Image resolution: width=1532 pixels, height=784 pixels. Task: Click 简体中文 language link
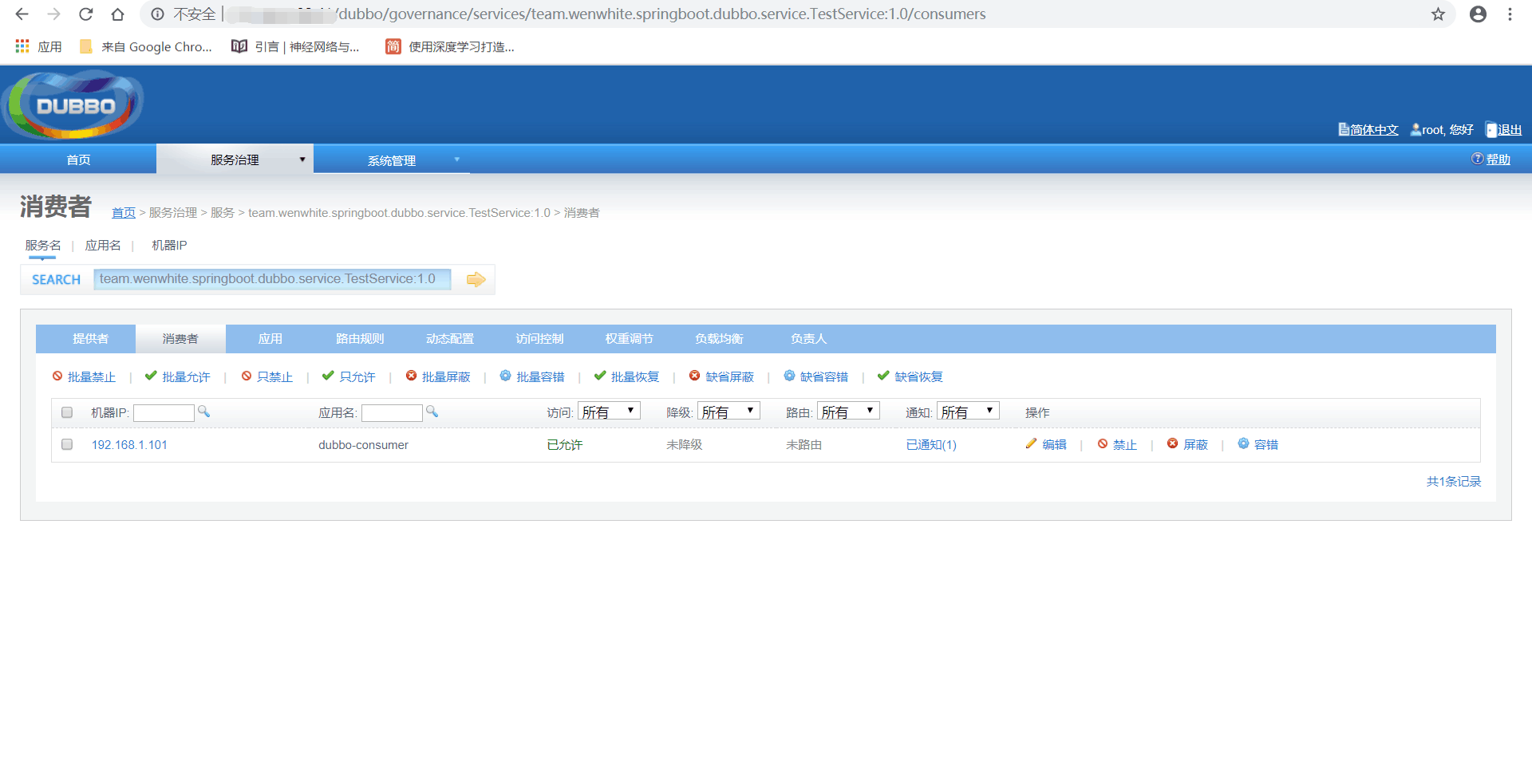point(1368,130)
